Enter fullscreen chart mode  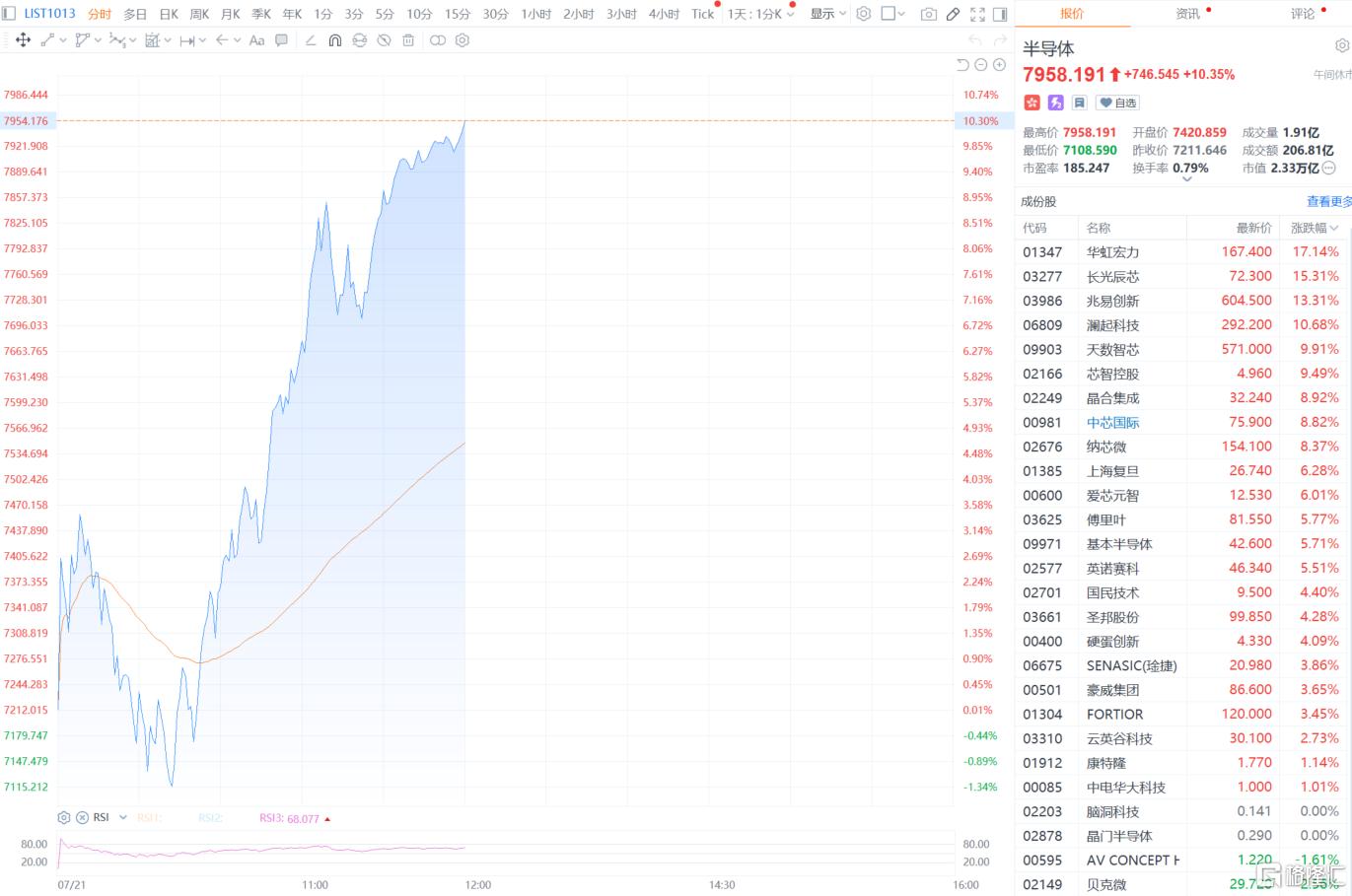(x=977, y=14)
